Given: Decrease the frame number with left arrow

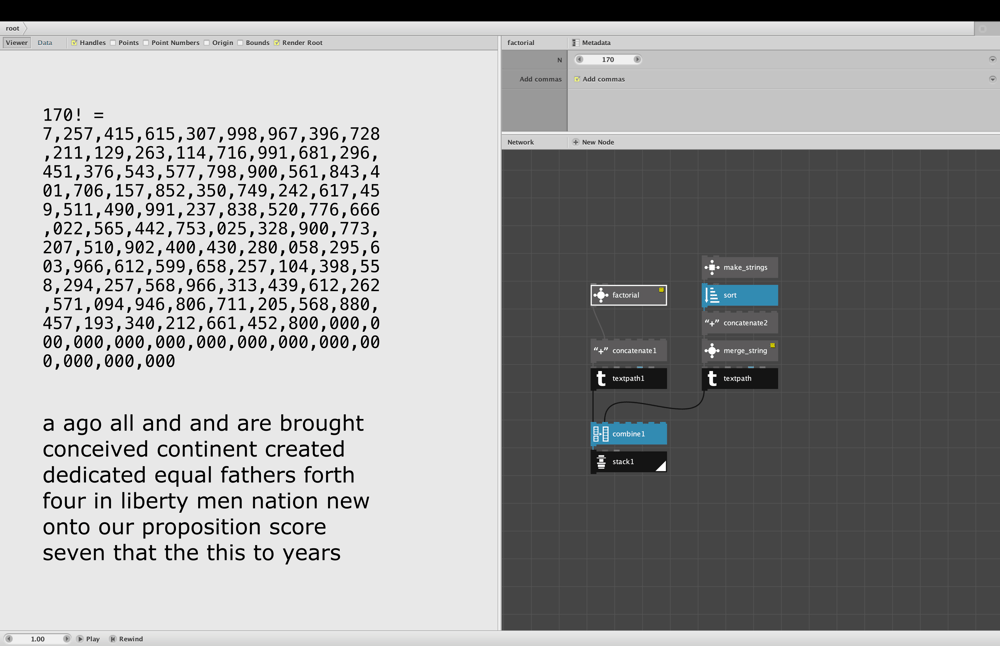Looking at the screenshot, I should point(8,639).
